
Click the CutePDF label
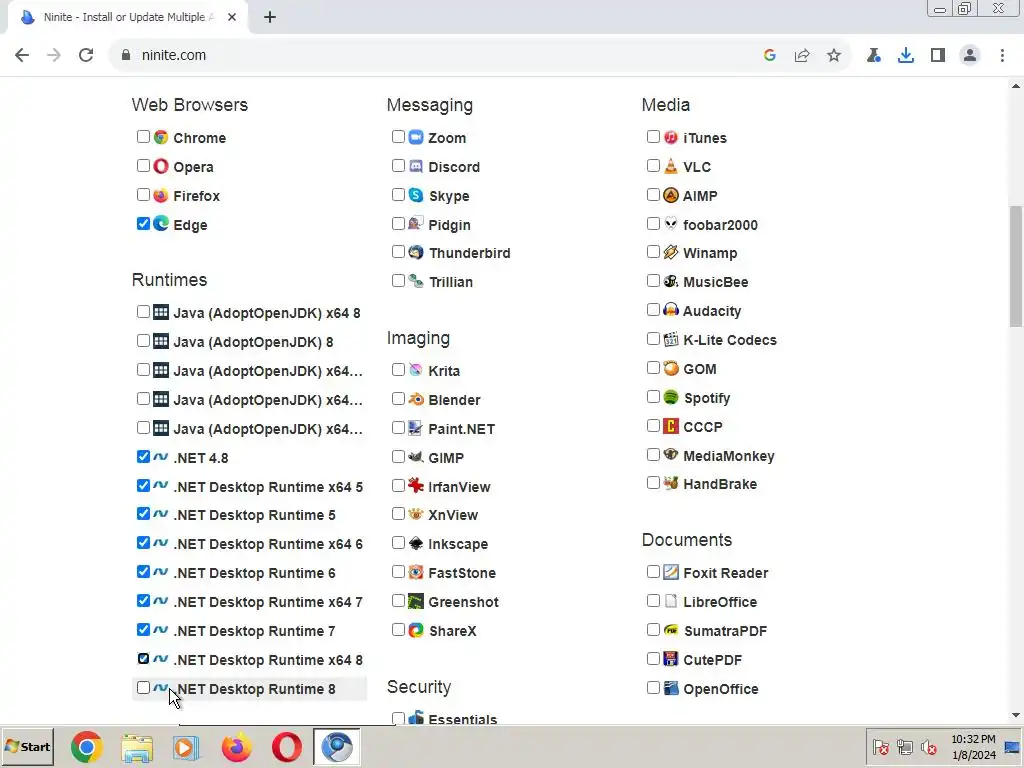[x=712, y=660]
